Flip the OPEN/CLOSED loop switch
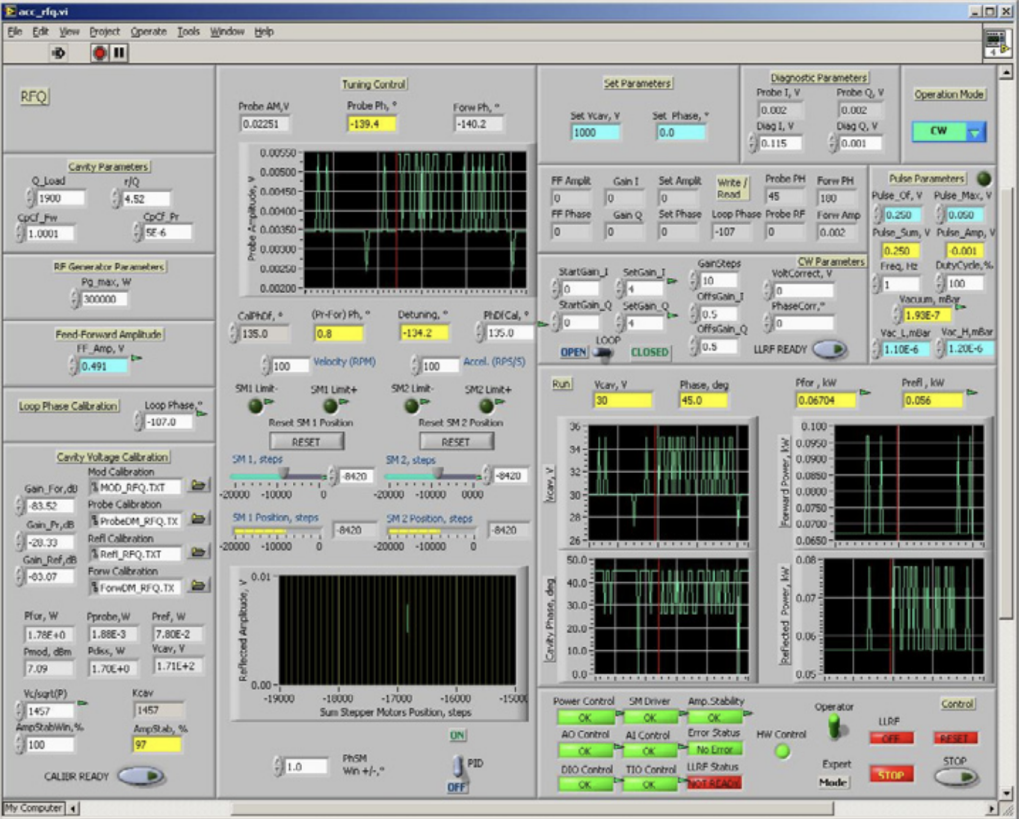Screen dimensions: 1024x819 tap(604, 353)
